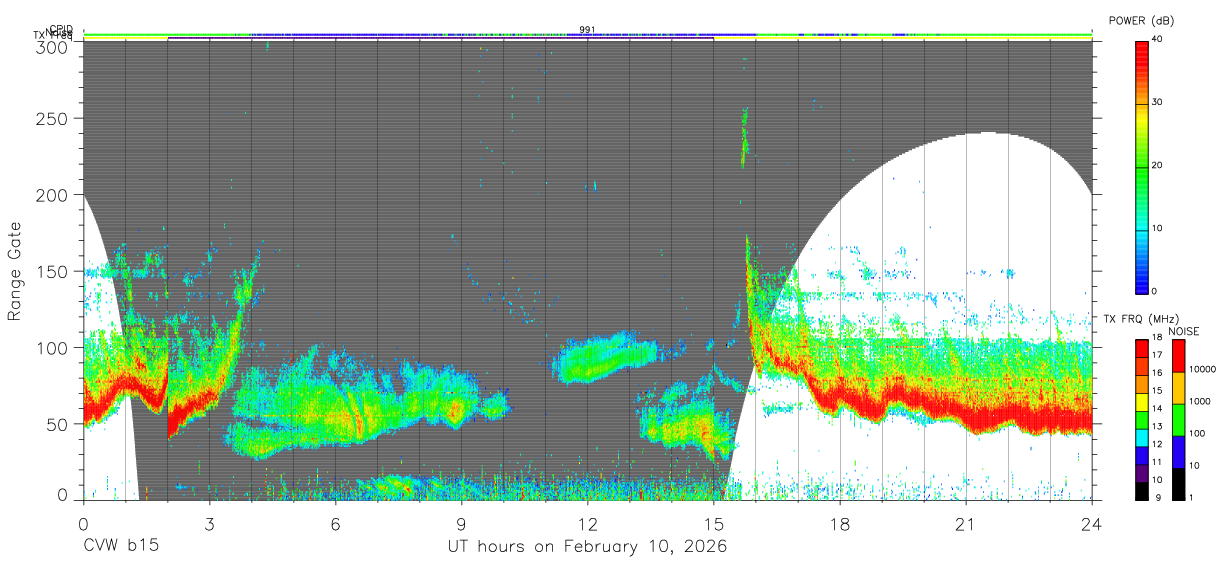Click the "12" UT hour tick label

click(587, 525)
